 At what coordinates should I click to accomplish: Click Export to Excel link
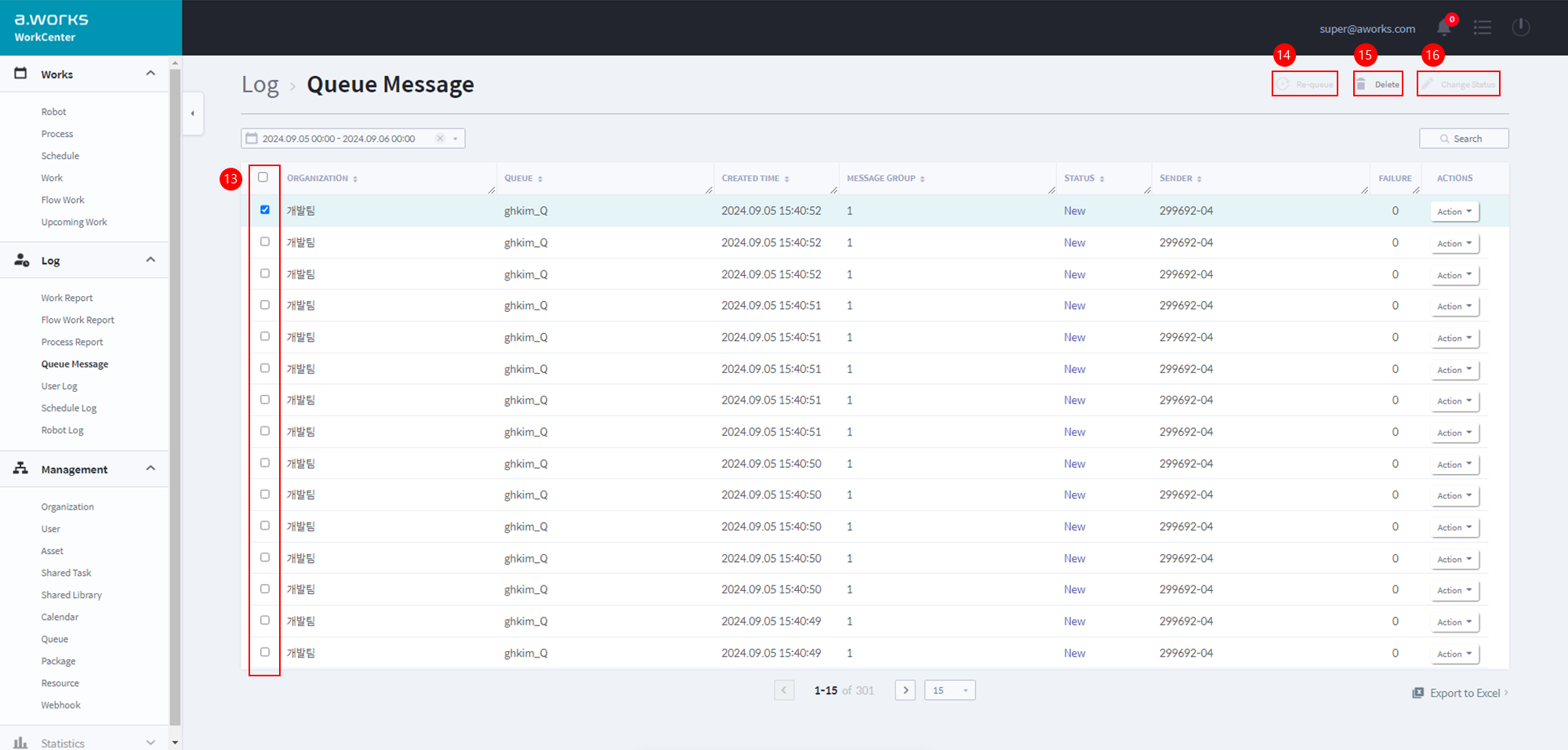(x=1460, y=693)
